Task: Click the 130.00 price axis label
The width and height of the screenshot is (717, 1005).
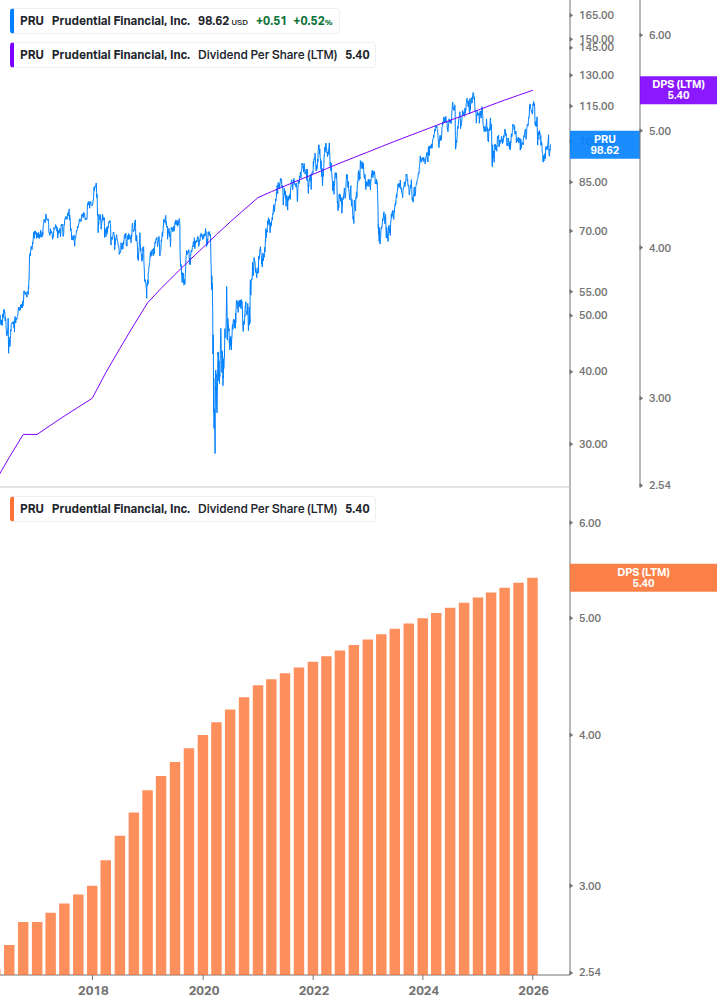Action: point(597,76)
